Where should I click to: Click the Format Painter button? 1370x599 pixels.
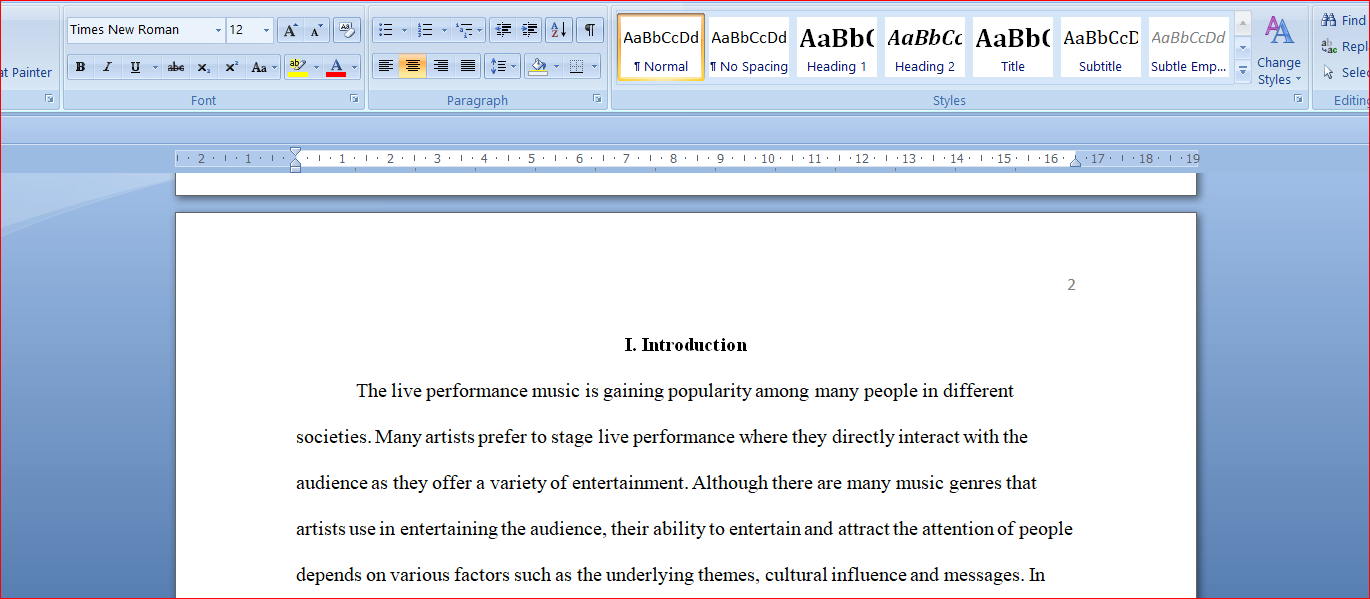27,72
